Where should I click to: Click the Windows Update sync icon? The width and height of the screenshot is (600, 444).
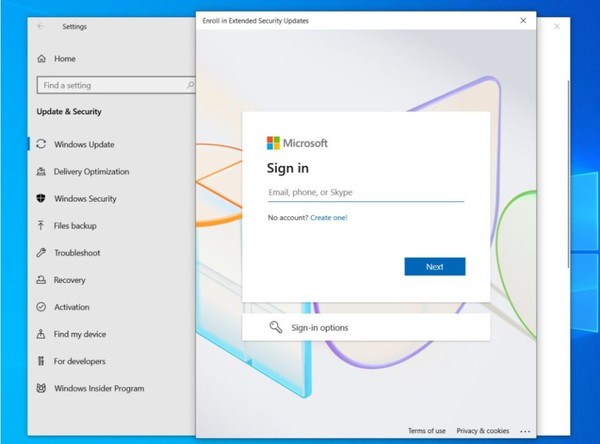coord(41,144)
